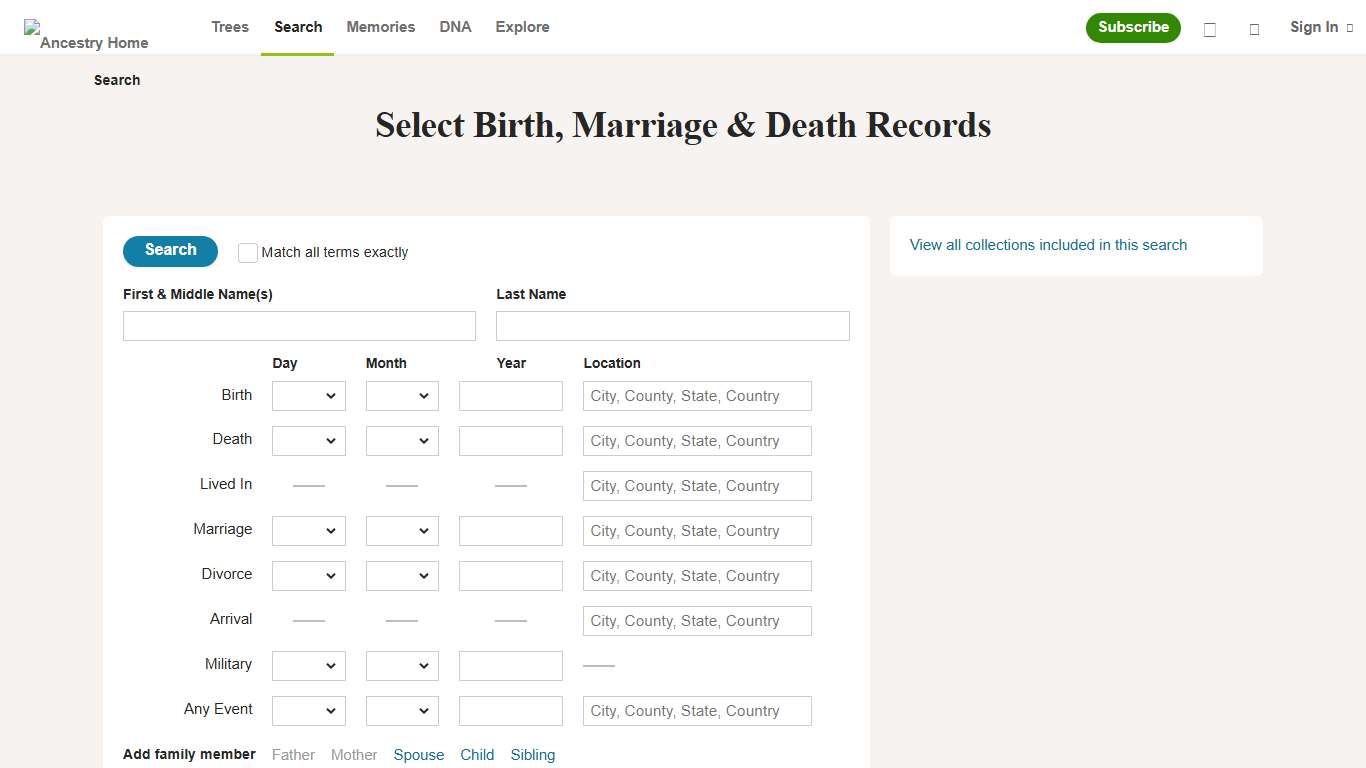Open the Birth day dropdown

(x=308, y=395)
